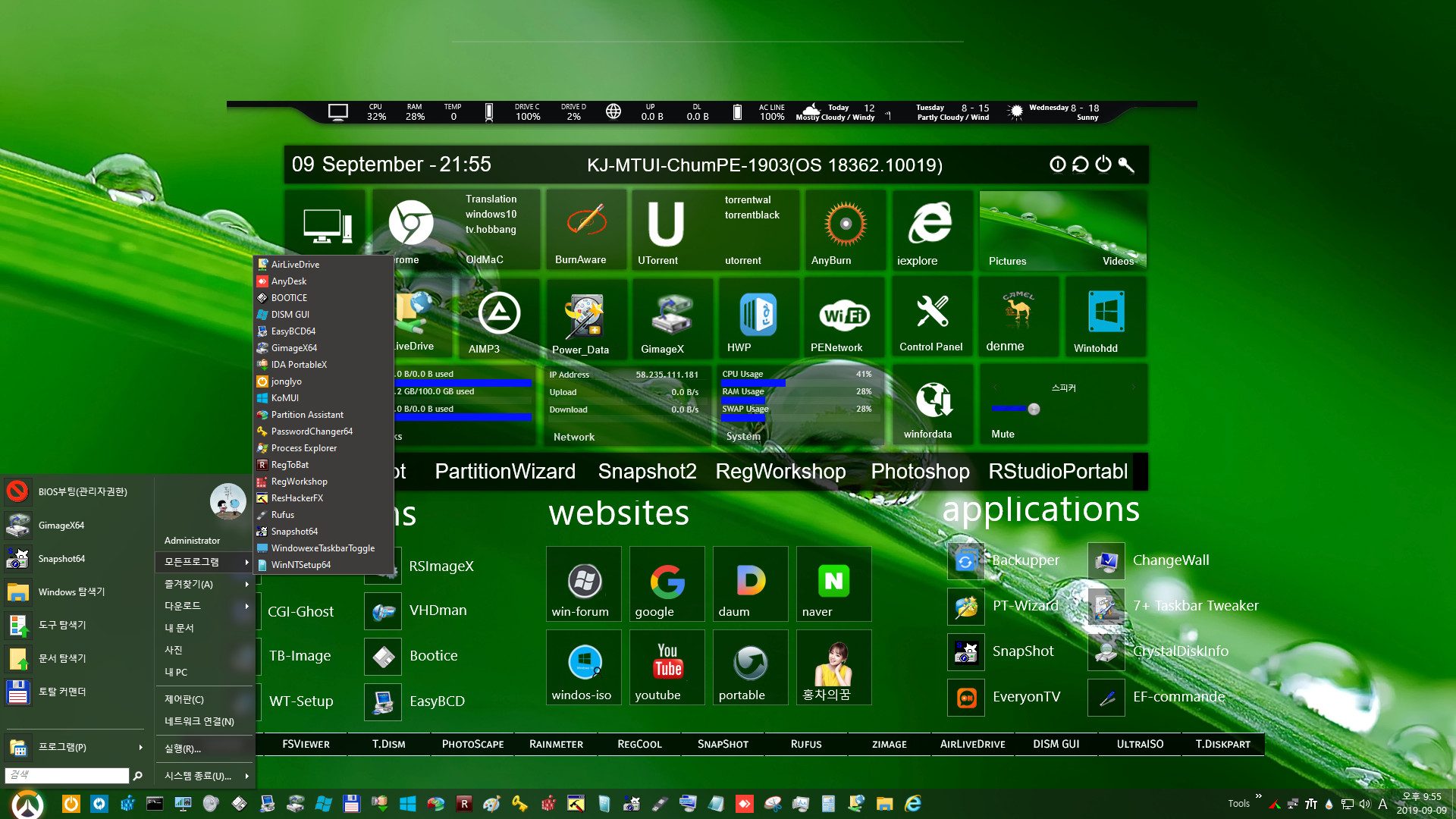Click the start menu 검색 search field
The image size is (1456, 819).
67,775
